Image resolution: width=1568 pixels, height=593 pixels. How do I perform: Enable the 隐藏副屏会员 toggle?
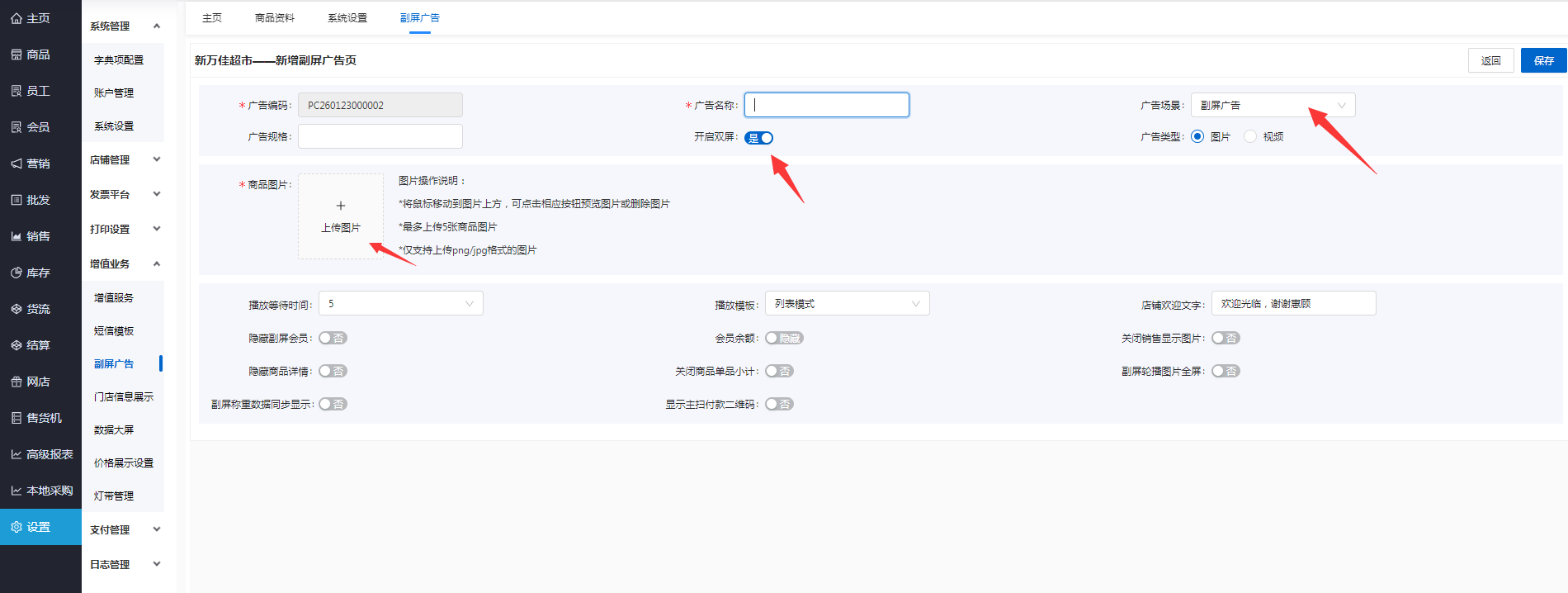coord(333,338)
